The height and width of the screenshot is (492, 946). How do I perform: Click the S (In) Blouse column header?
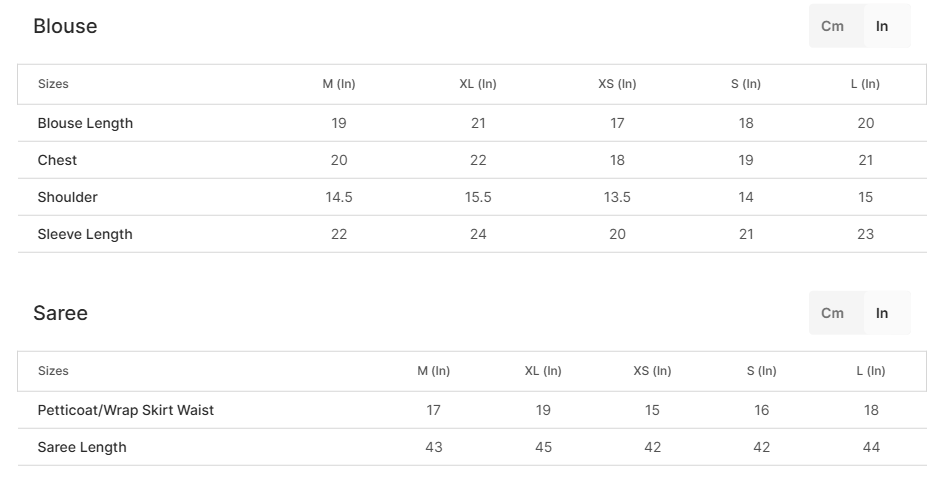(746, 84)
